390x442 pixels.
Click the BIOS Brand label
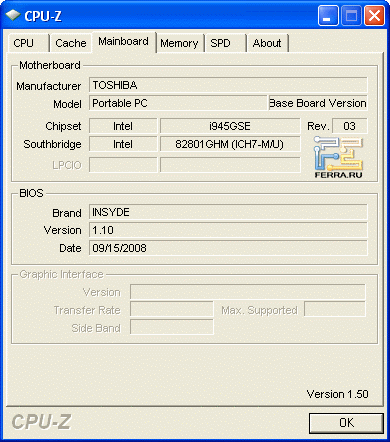click(67, 213)
